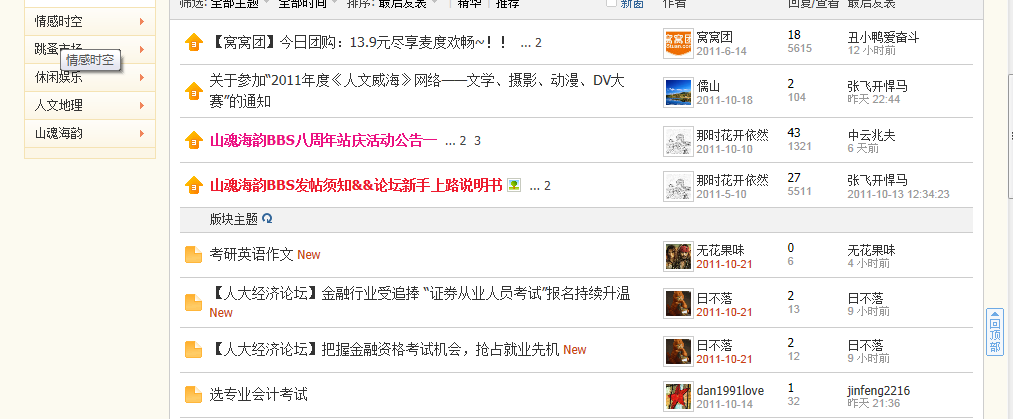
Task: Go to page 3 of 站庆活动 thread
Action: (x=477, y=141)
